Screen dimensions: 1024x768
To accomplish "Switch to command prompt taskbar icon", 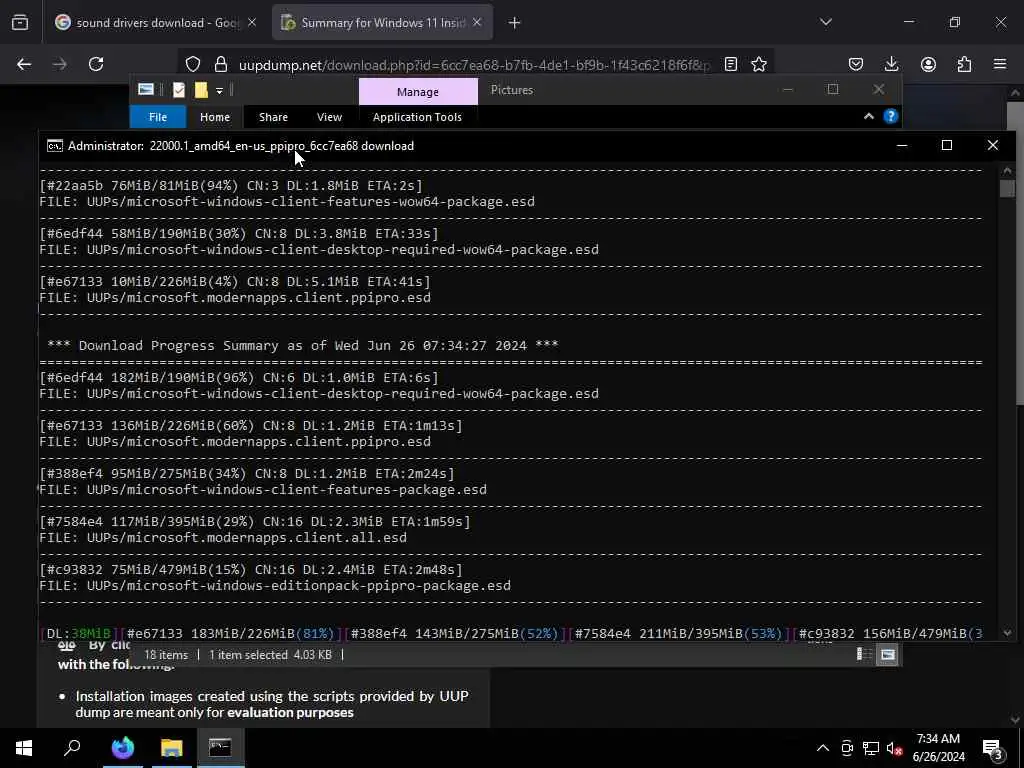I will [220, 748].
